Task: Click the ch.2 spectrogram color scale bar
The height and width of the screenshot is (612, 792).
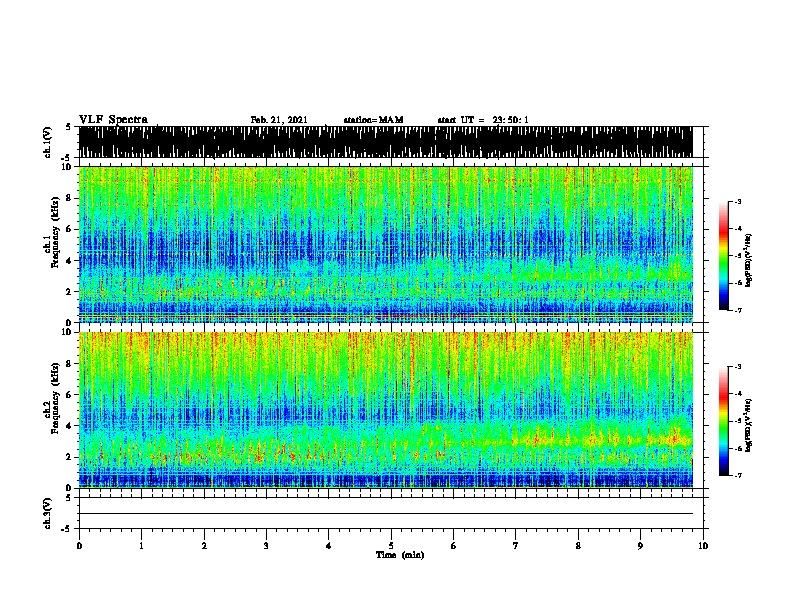Action: (x=723, y=421)
